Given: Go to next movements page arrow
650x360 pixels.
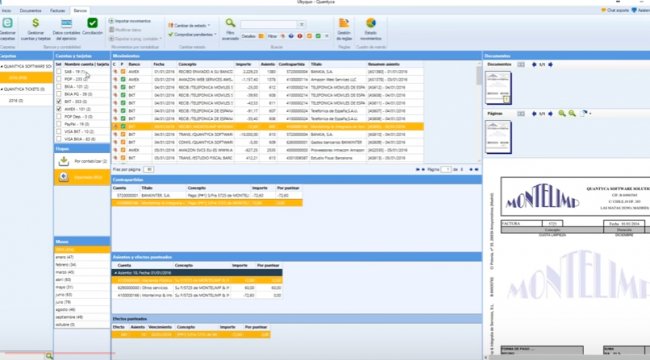Looking at the screenshot, I should tap(471, 169).
